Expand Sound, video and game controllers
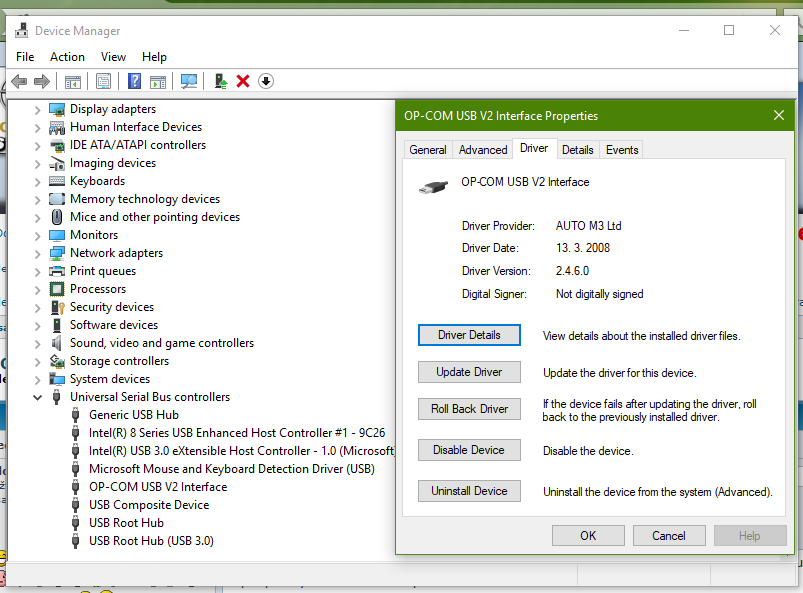803x593 pixels. pos(38,343)
